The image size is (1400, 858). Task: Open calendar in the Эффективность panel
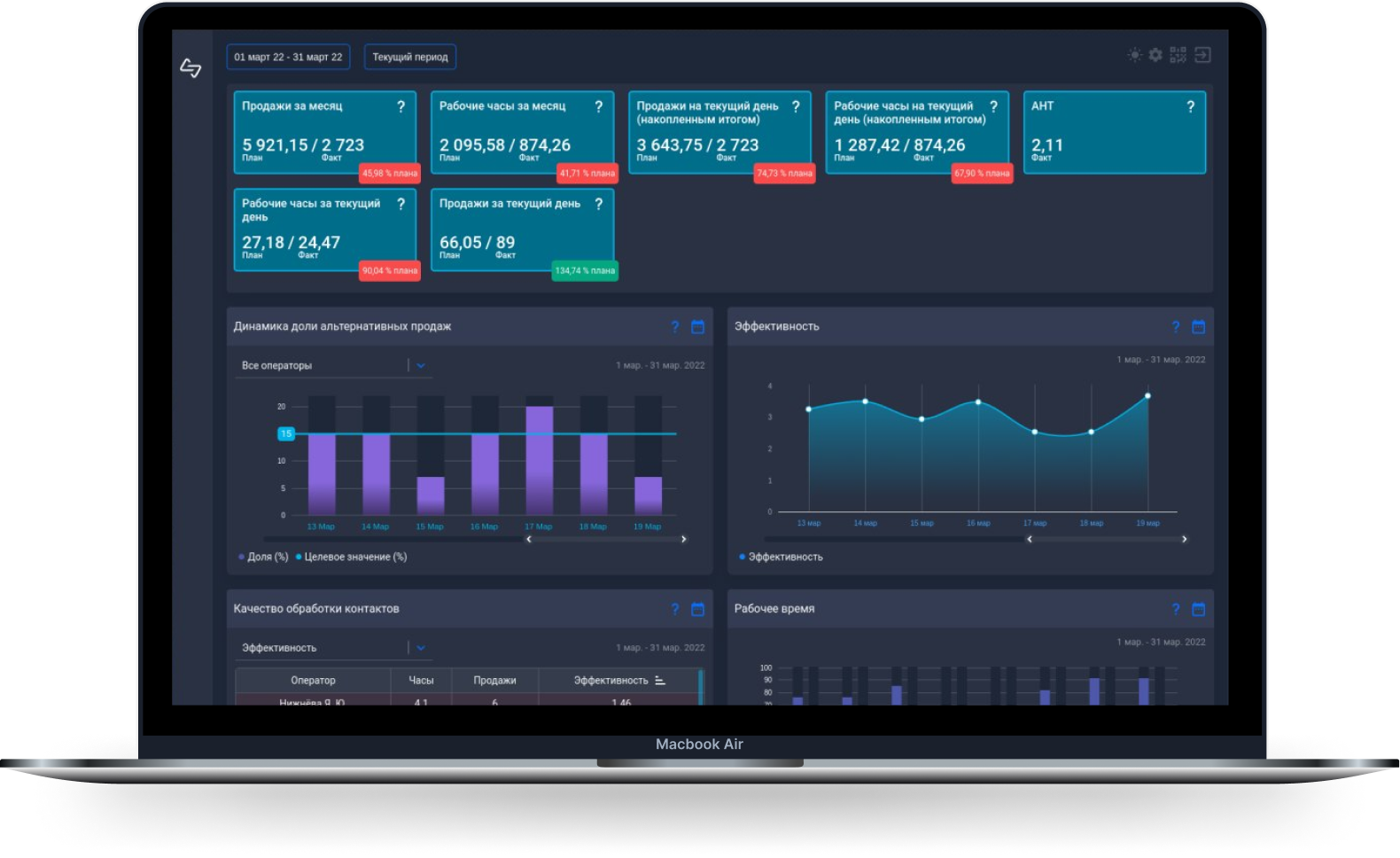pos(1198,326)
